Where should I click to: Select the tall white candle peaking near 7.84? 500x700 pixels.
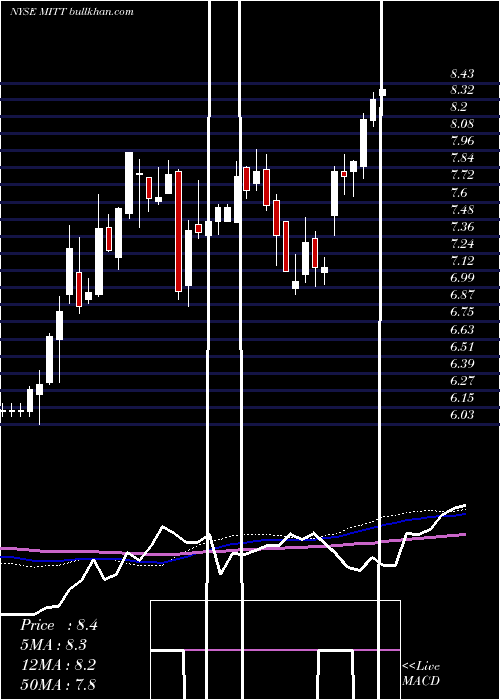click(129, 183)
